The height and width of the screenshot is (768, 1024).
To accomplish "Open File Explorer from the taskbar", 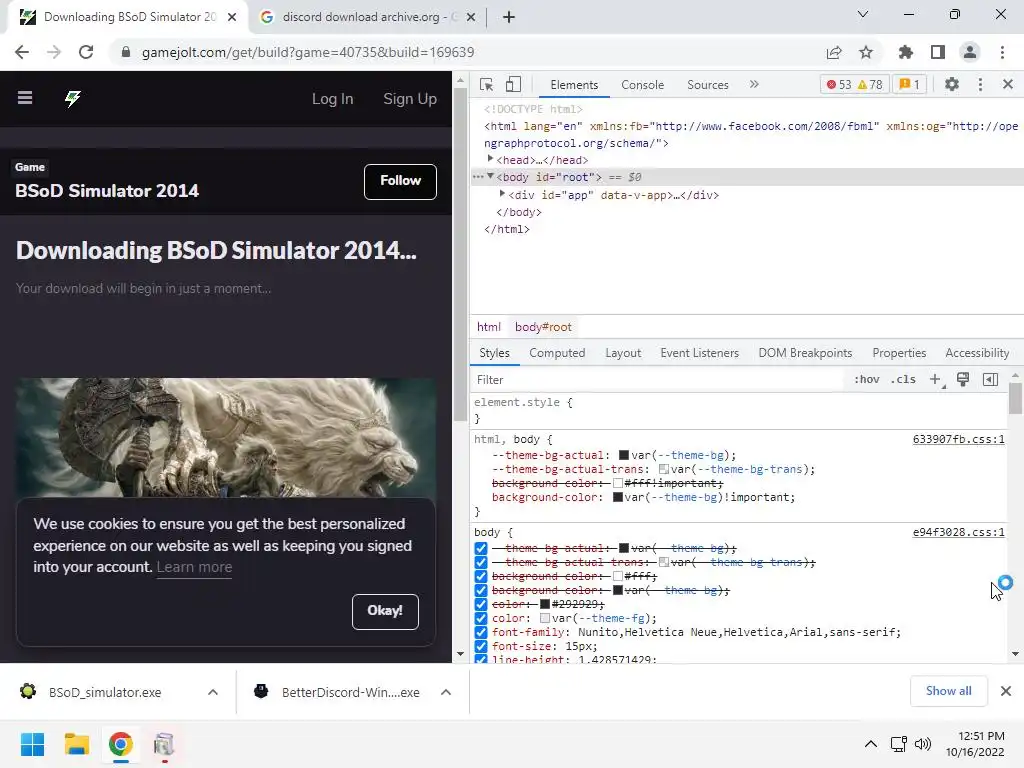I will pos(76,744).
